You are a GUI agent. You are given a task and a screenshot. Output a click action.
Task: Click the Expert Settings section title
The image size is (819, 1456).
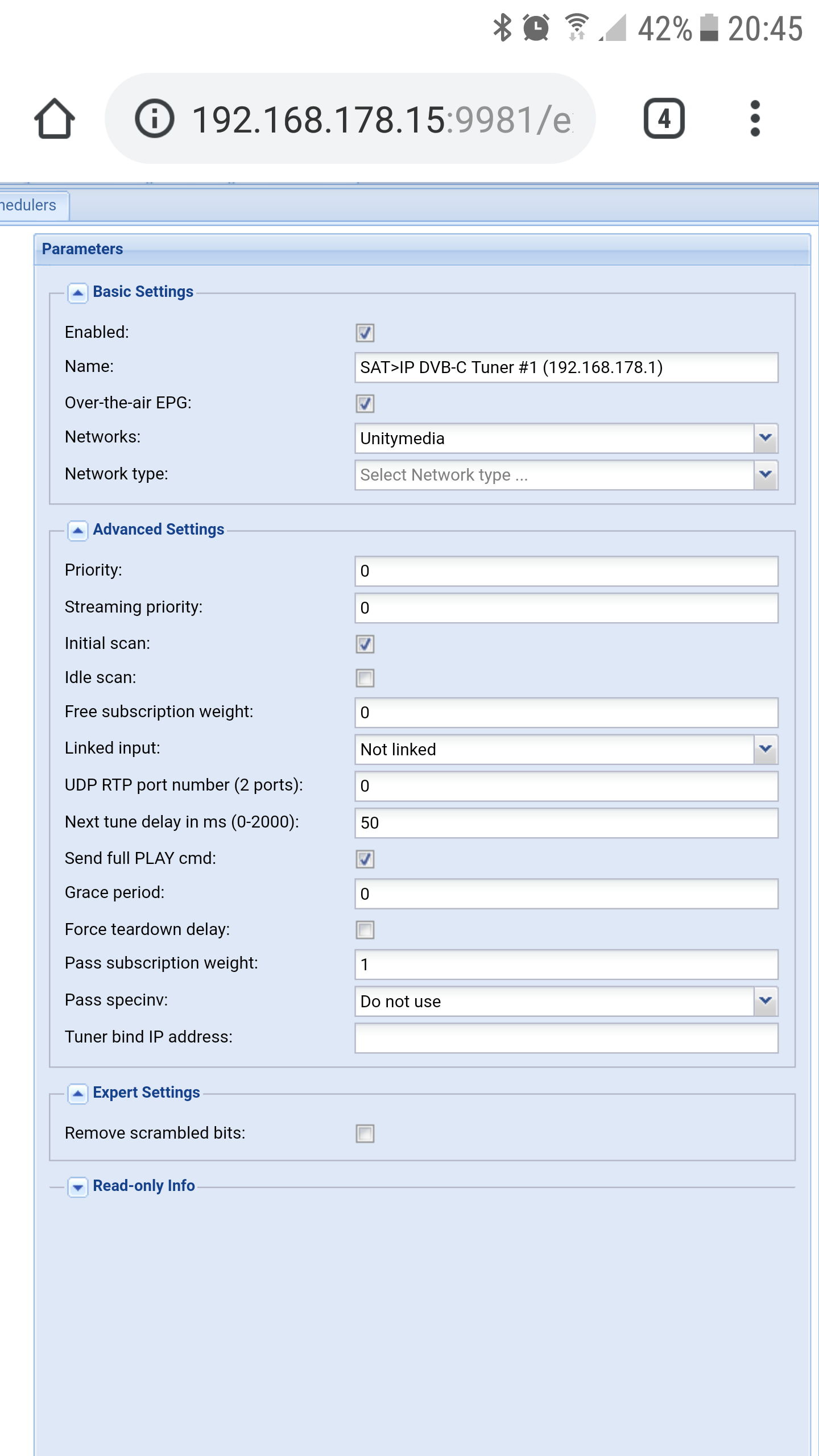(x=147, y=1093)
